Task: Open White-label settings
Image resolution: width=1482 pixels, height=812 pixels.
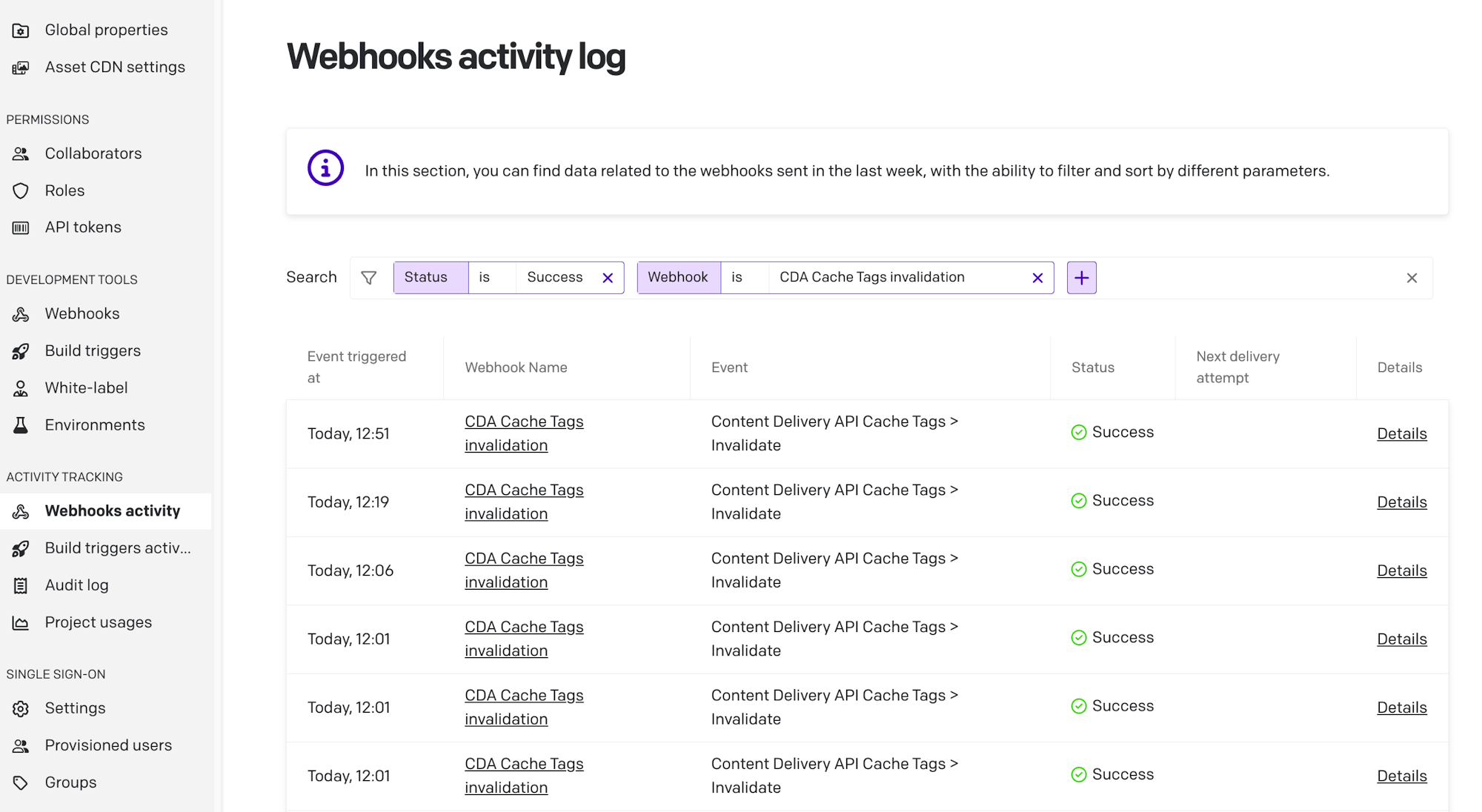Action: tap(86, 388)
